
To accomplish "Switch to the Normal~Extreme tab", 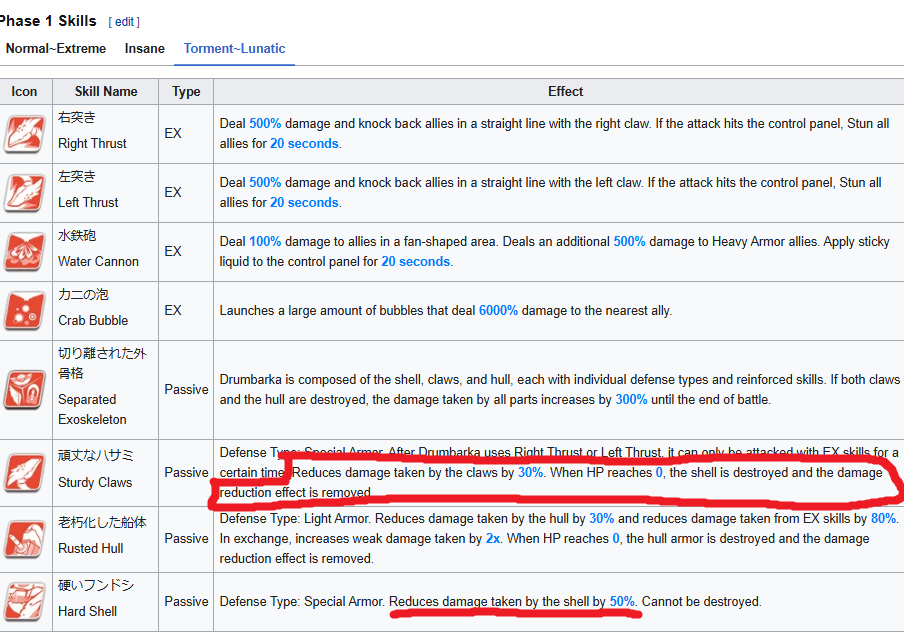I will pyautogui.click(x=56, y=48).
